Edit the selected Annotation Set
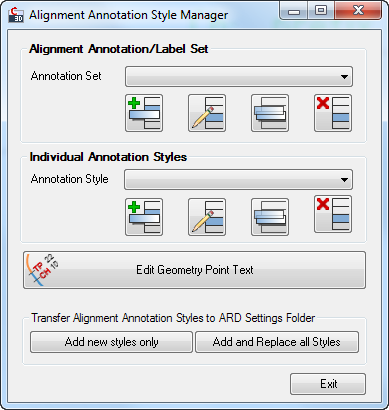 pyautogui.click(x=207, y=113)
